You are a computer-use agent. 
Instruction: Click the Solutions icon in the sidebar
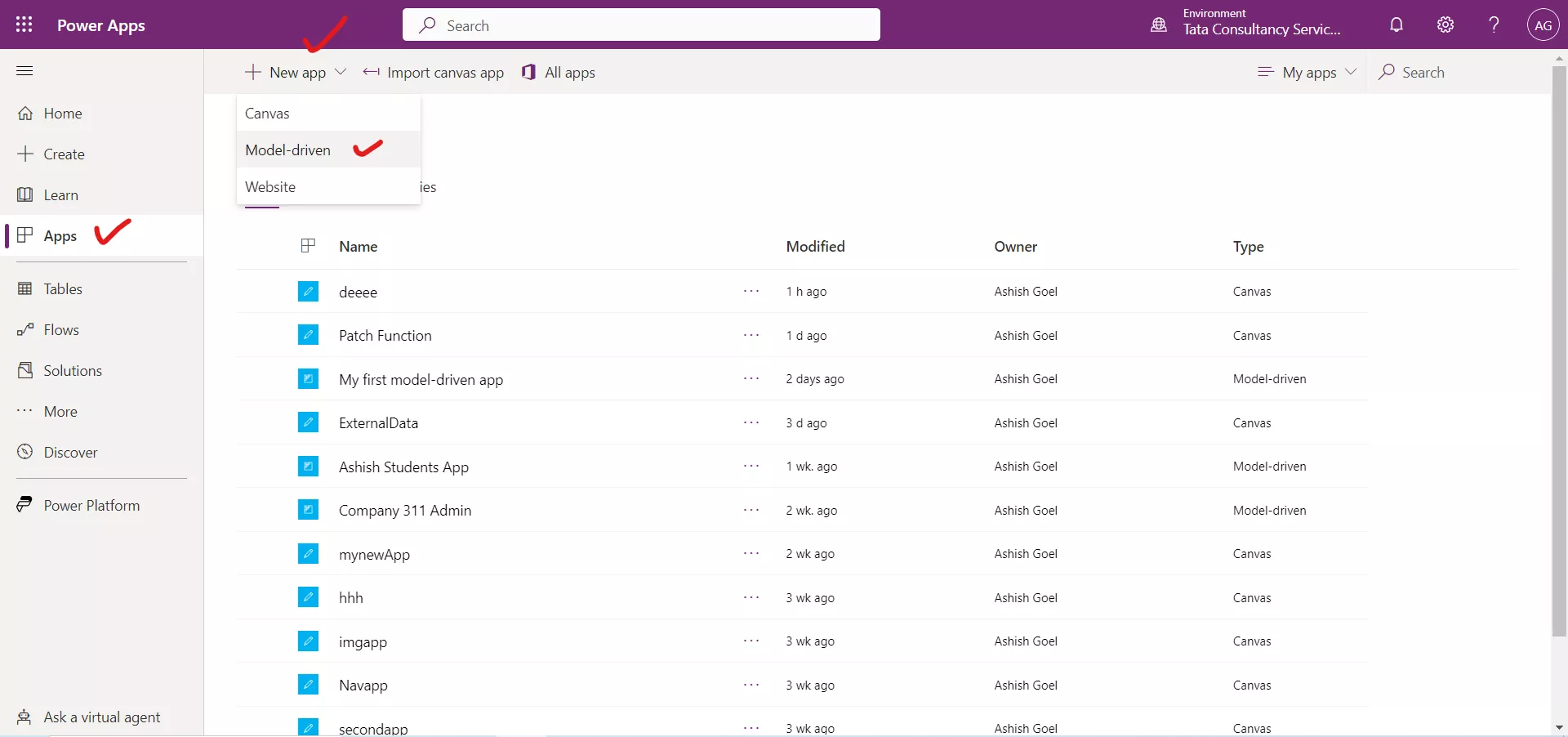25,370
